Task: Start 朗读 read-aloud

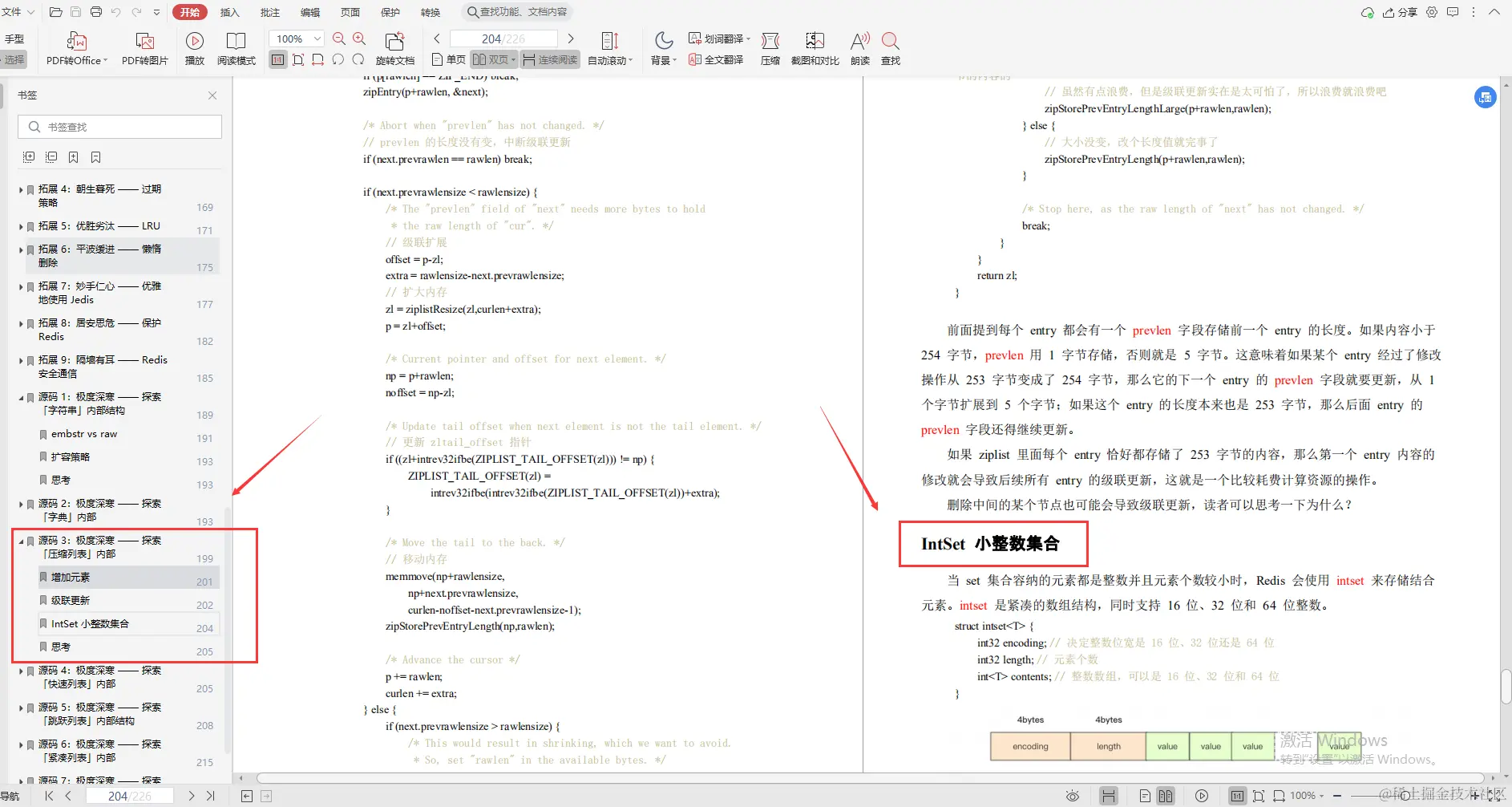Action: [859, 48]
